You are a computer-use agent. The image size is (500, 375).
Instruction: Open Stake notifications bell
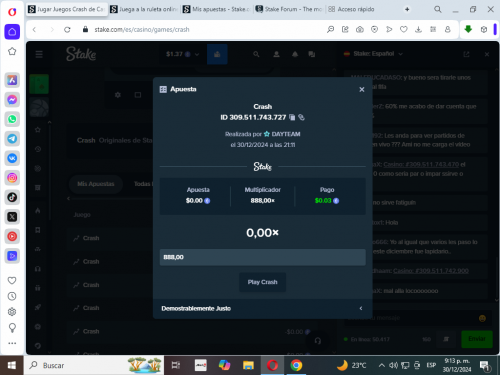pos(295,54)
